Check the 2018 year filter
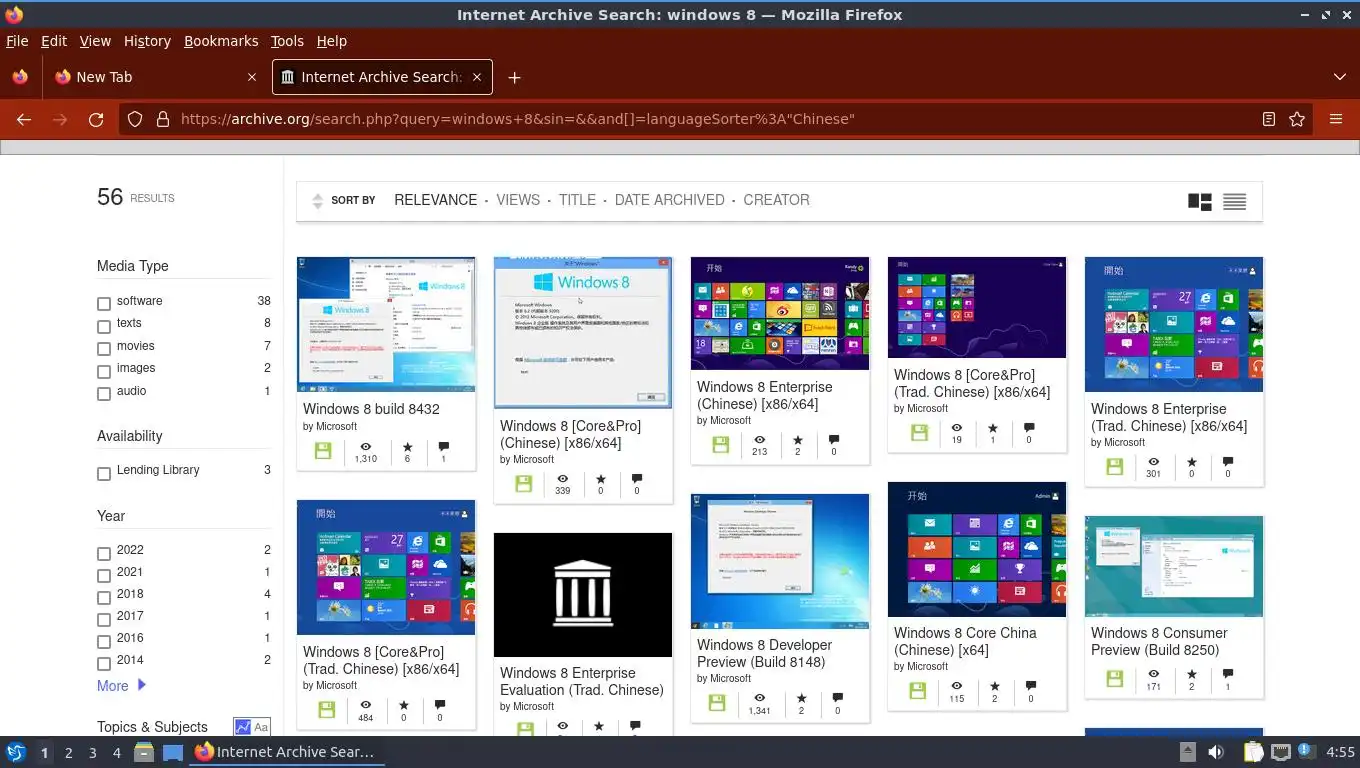This screenshot has height=768, width=1360. pyautogui.click(x=104, y=597)
